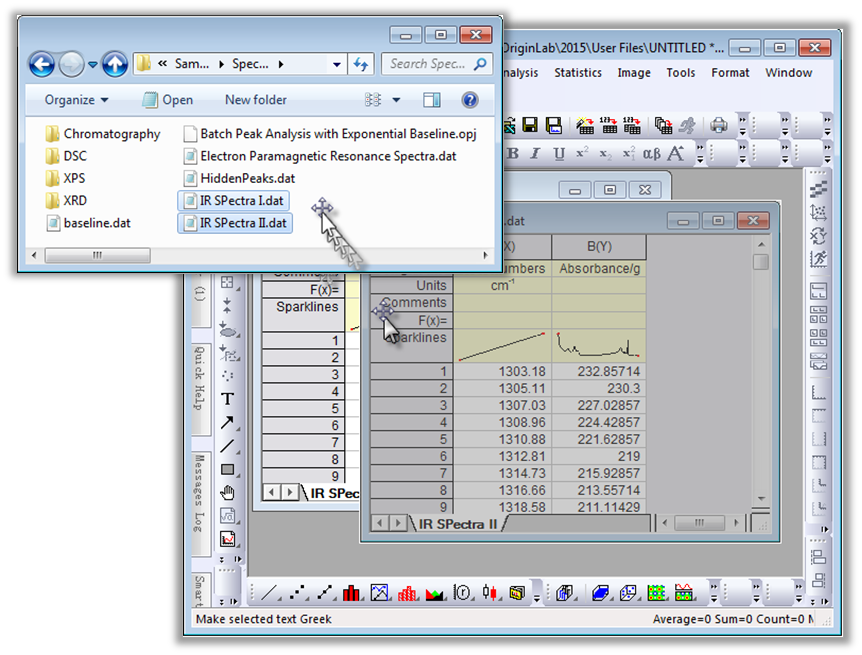Click the Search Spectroscopy input field

coord(428,64)
